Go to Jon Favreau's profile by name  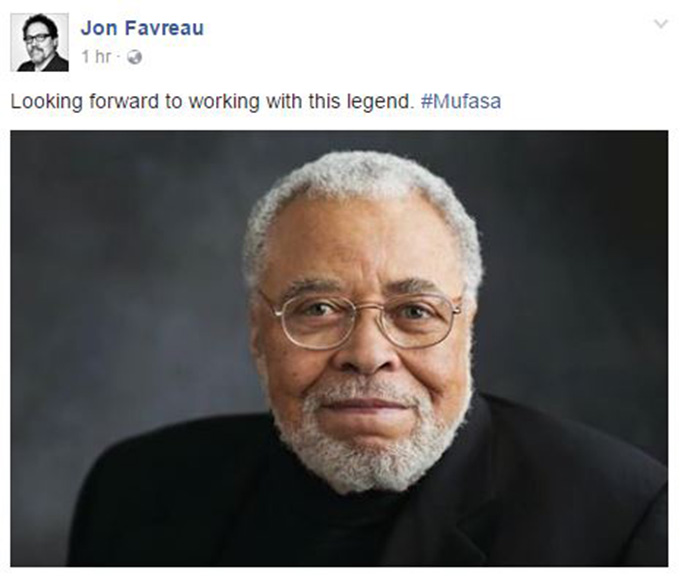[x=142, y=28]
